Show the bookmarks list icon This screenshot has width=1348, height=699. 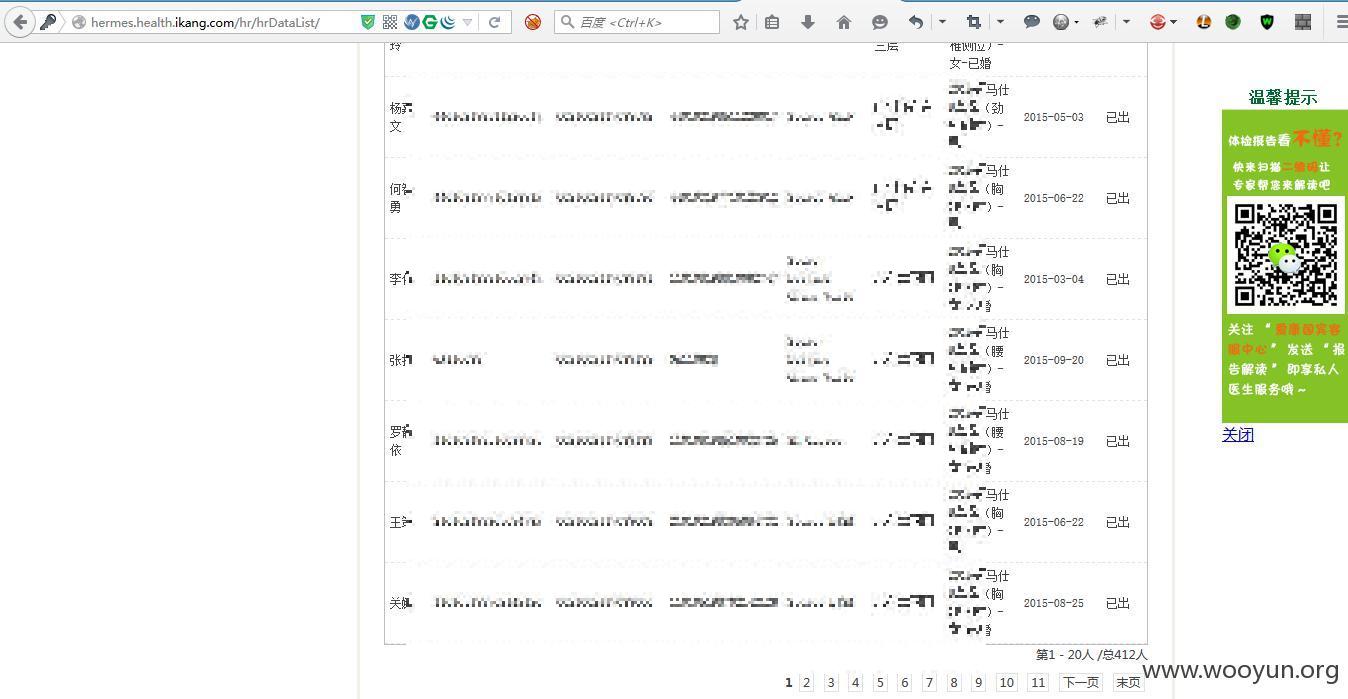pos(772,21)
